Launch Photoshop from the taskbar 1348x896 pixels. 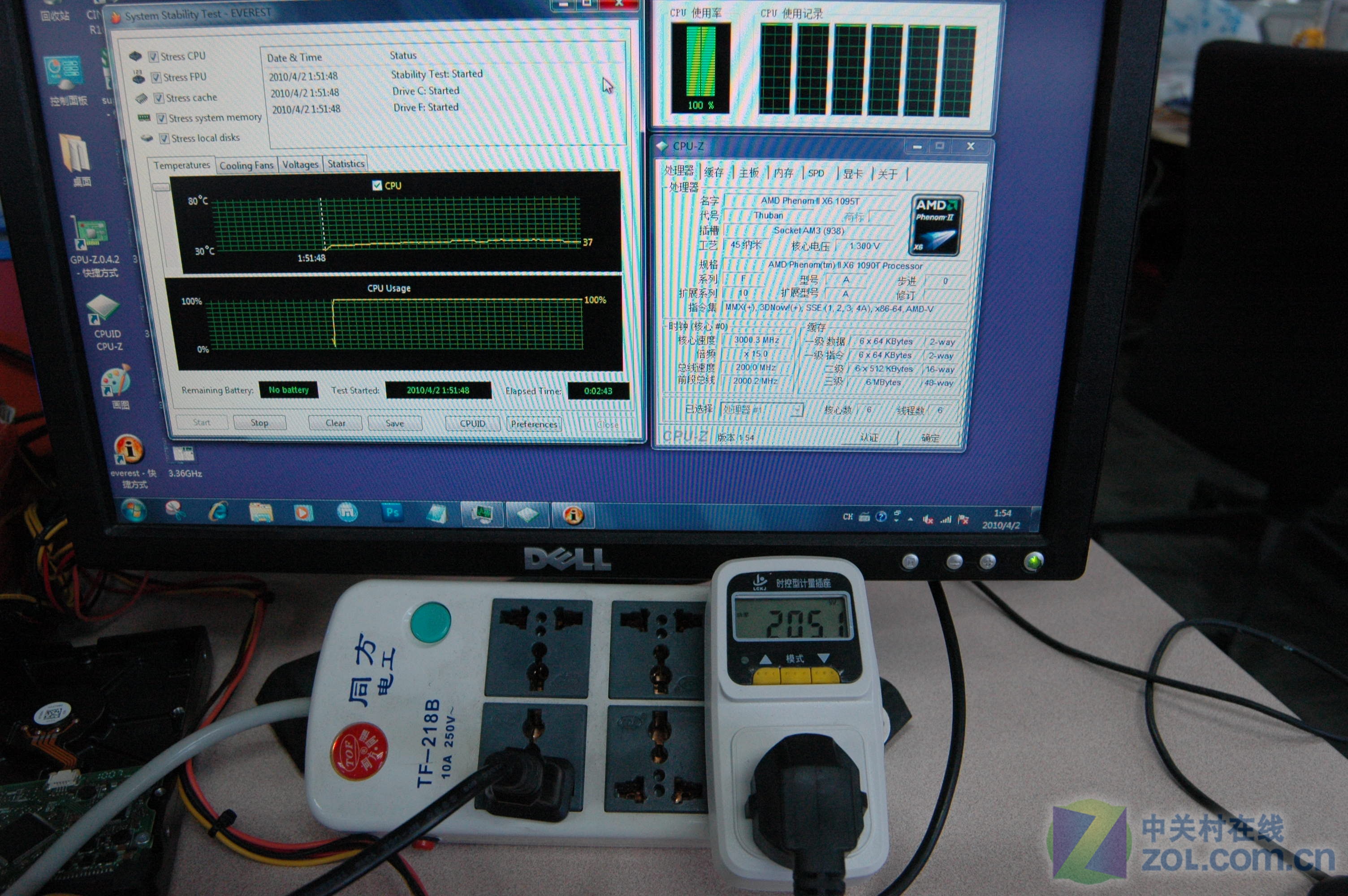click(x=392, y=513)
